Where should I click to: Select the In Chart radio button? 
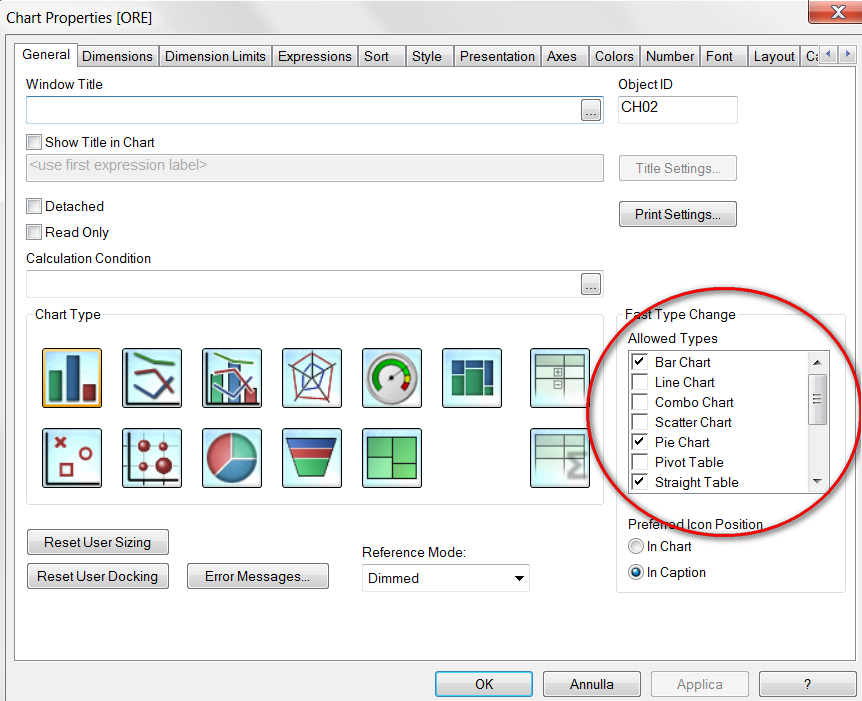pos(636,546)
